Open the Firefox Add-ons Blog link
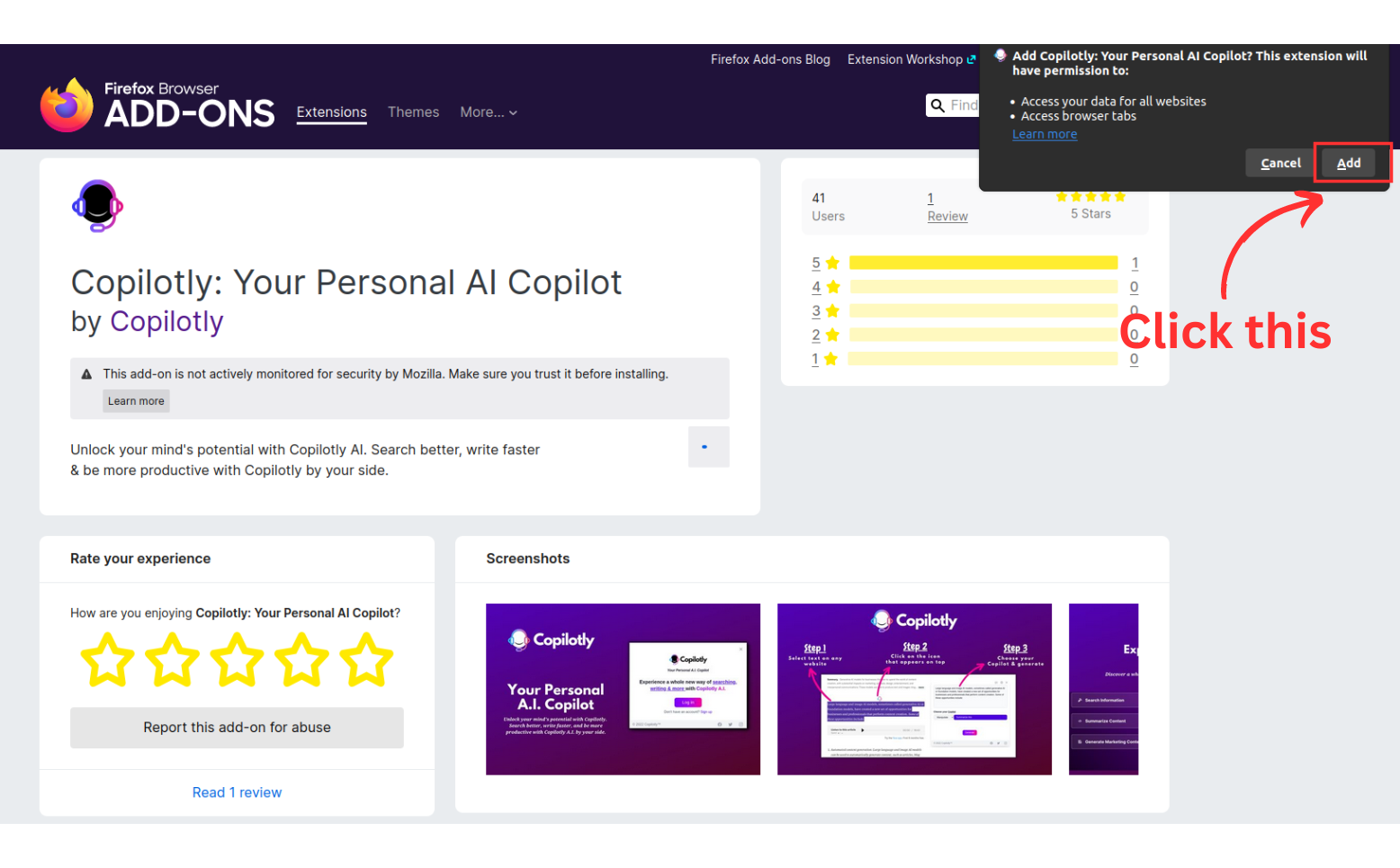This screenshot has width=1400, height=868. point(770,59)
